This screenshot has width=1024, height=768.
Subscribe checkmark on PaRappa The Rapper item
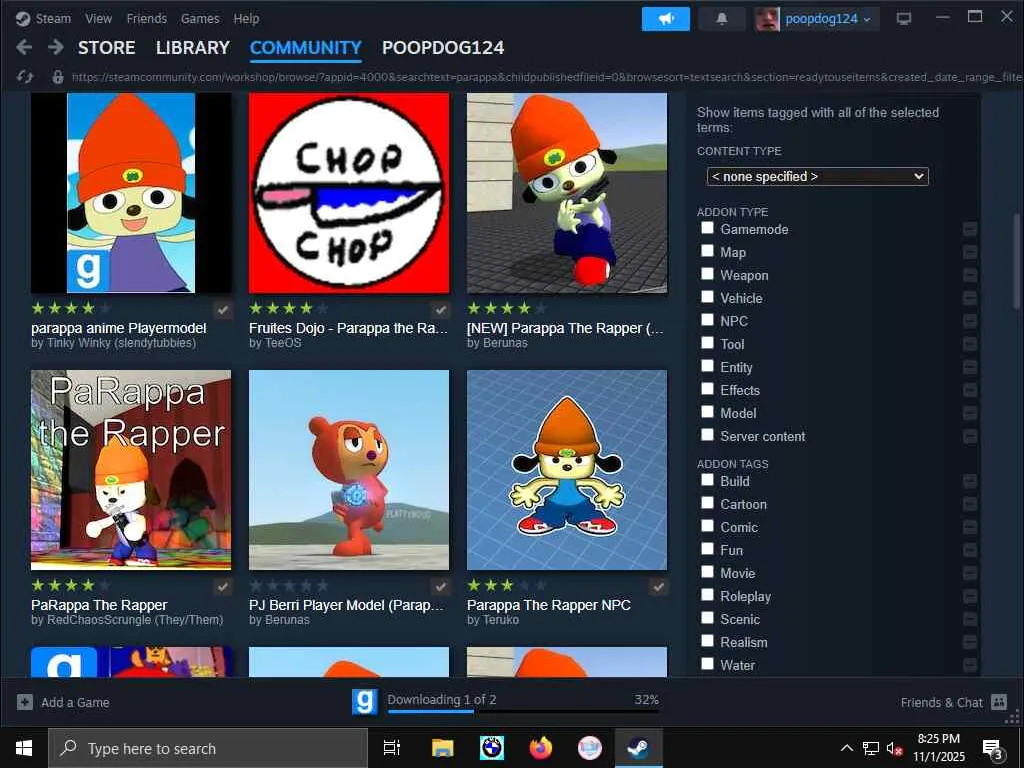point(223,586)
